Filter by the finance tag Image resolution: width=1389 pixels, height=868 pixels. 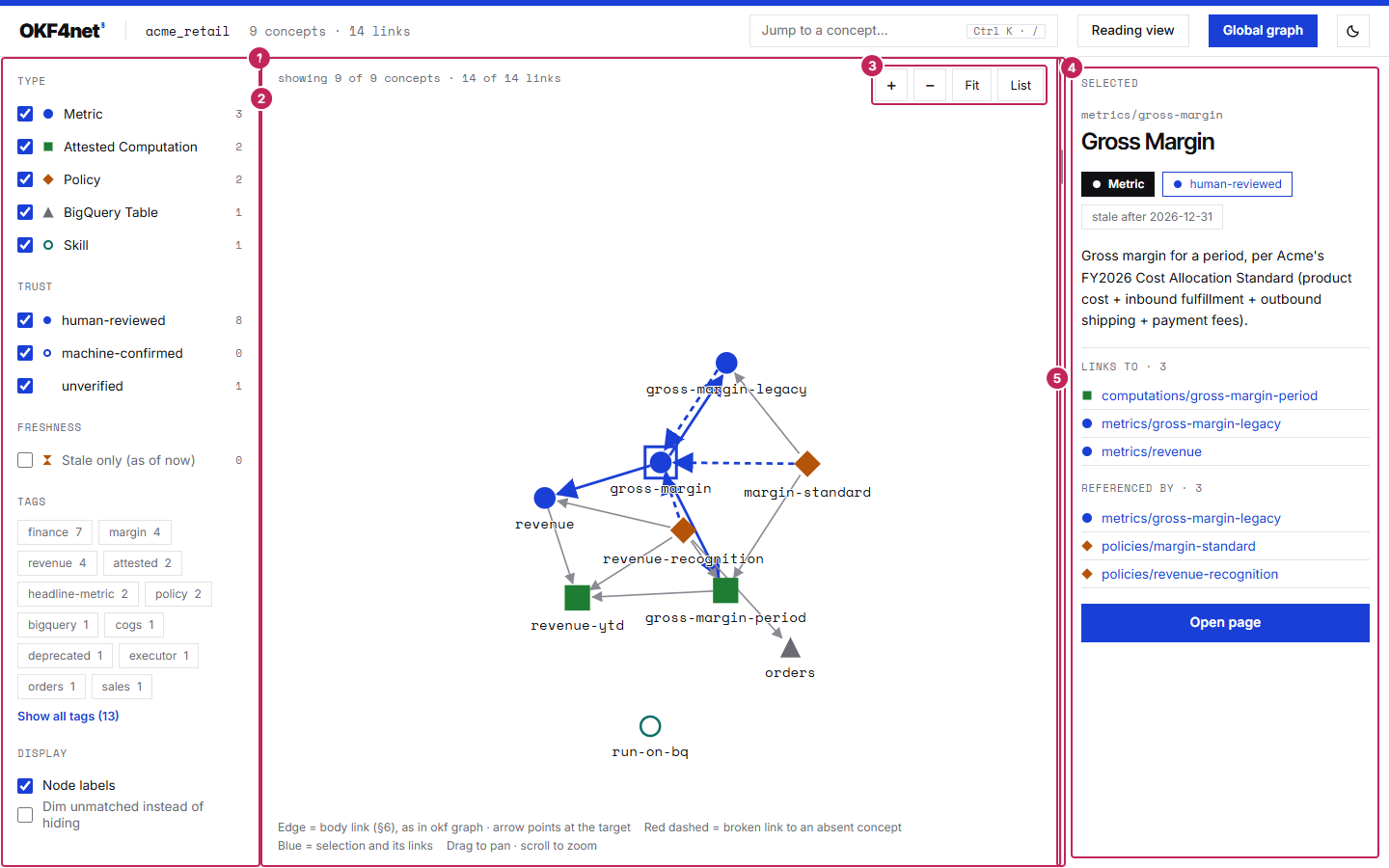55,532
